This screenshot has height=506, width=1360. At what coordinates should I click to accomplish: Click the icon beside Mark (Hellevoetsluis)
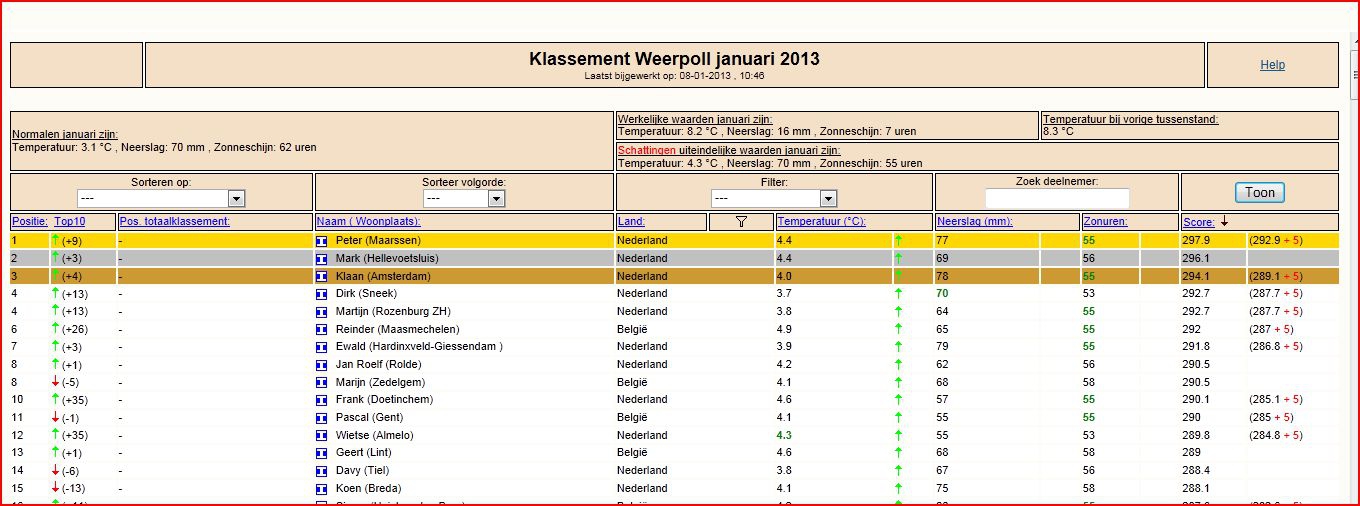pyautogui.click(x=322, y=259)
